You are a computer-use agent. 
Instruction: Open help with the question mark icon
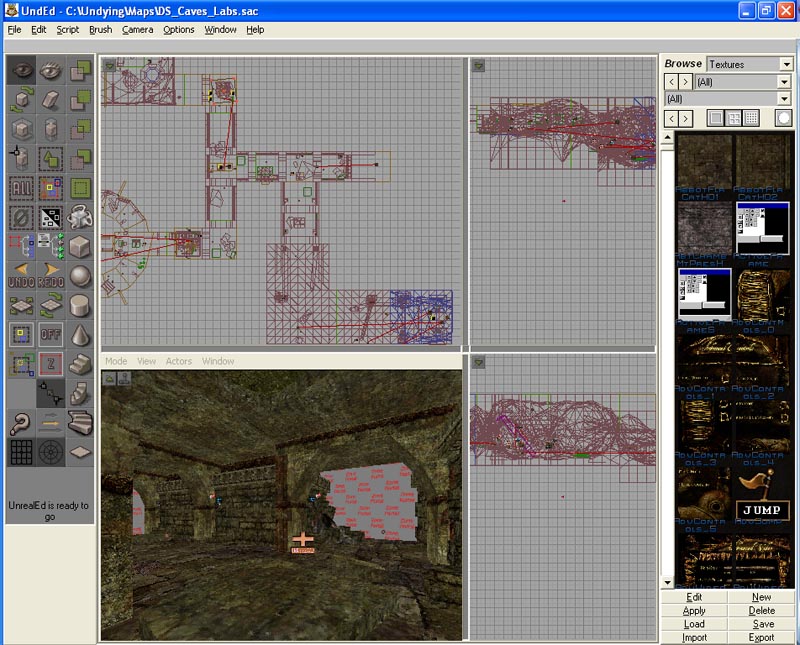[21, 423]
